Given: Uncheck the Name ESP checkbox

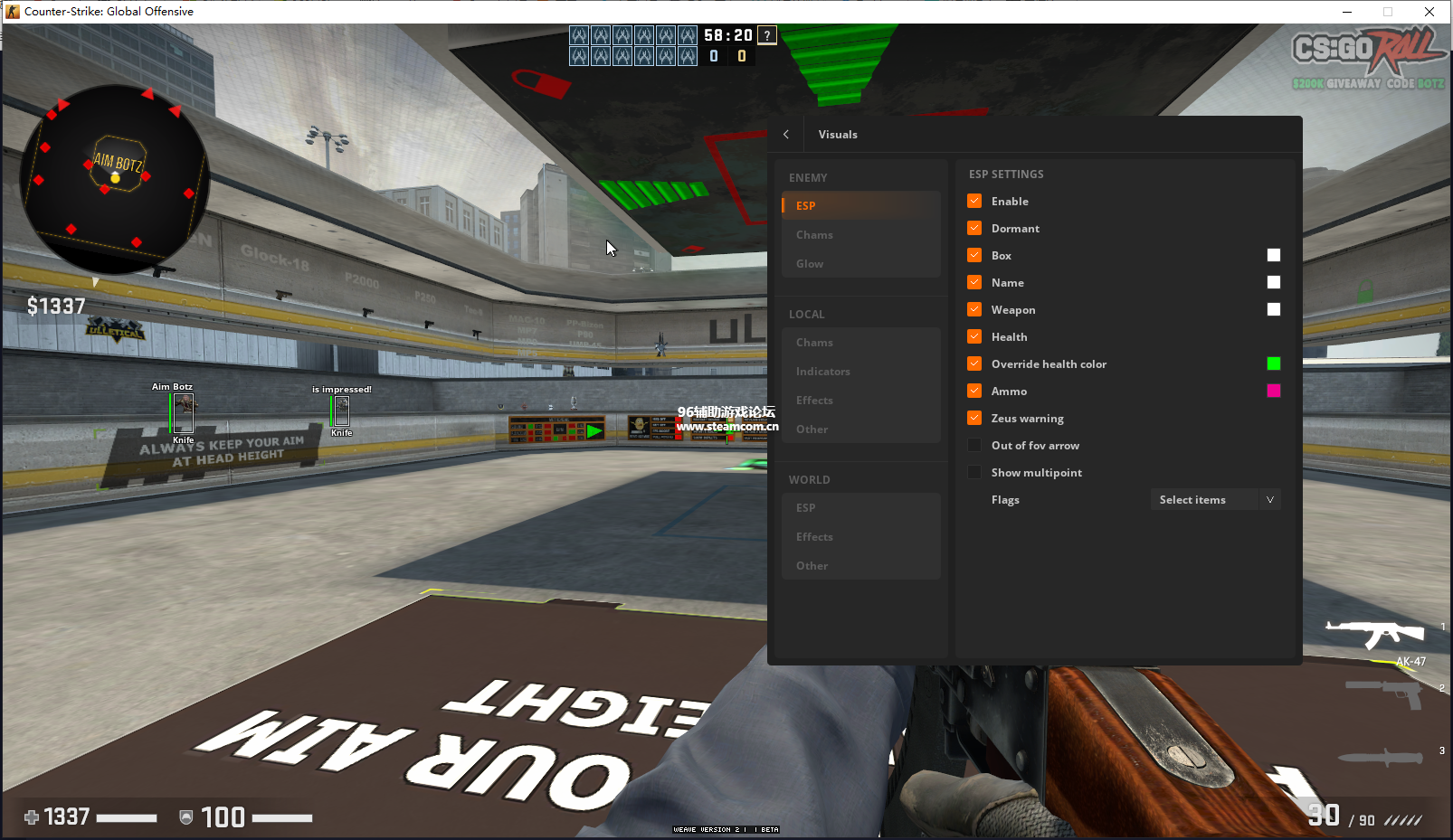Looking at the screenshot, I should point(974,282).
